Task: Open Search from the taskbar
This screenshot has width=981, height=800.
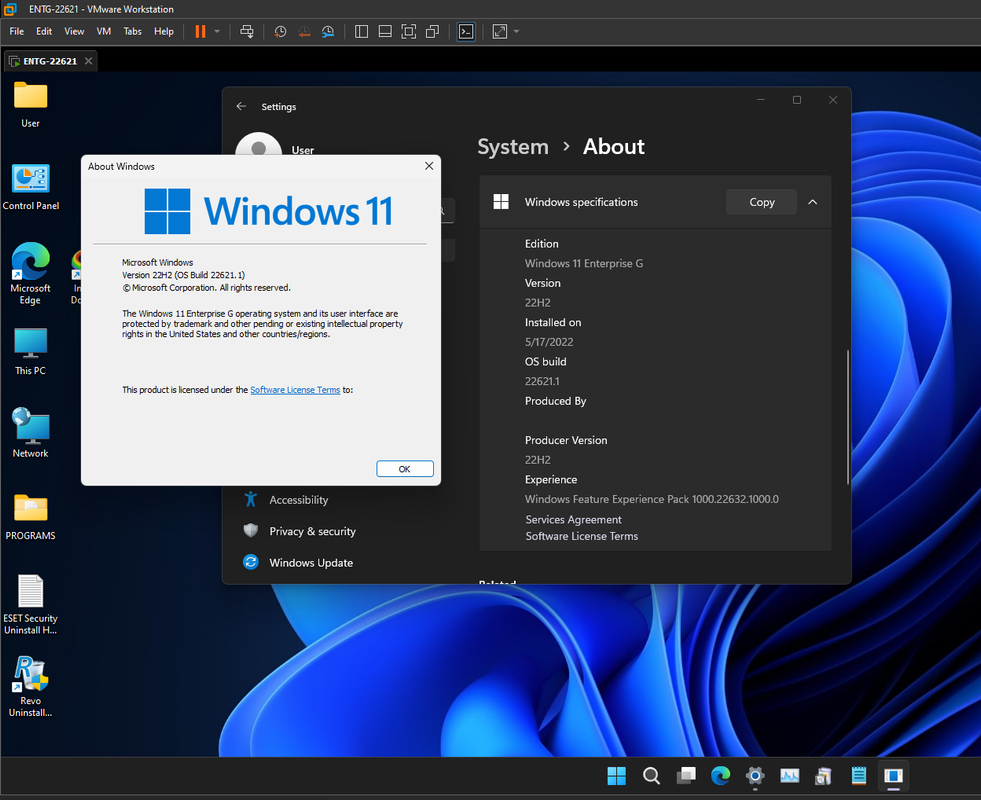Action: point(651,776)
